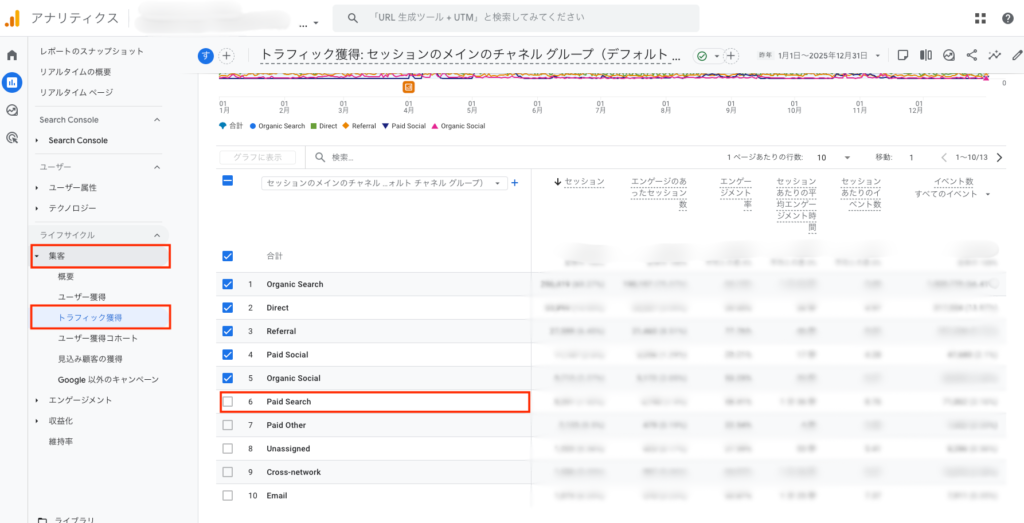Collapse the ユーザー section
The height and width of the screenshot is (523, 1024).
157,167
